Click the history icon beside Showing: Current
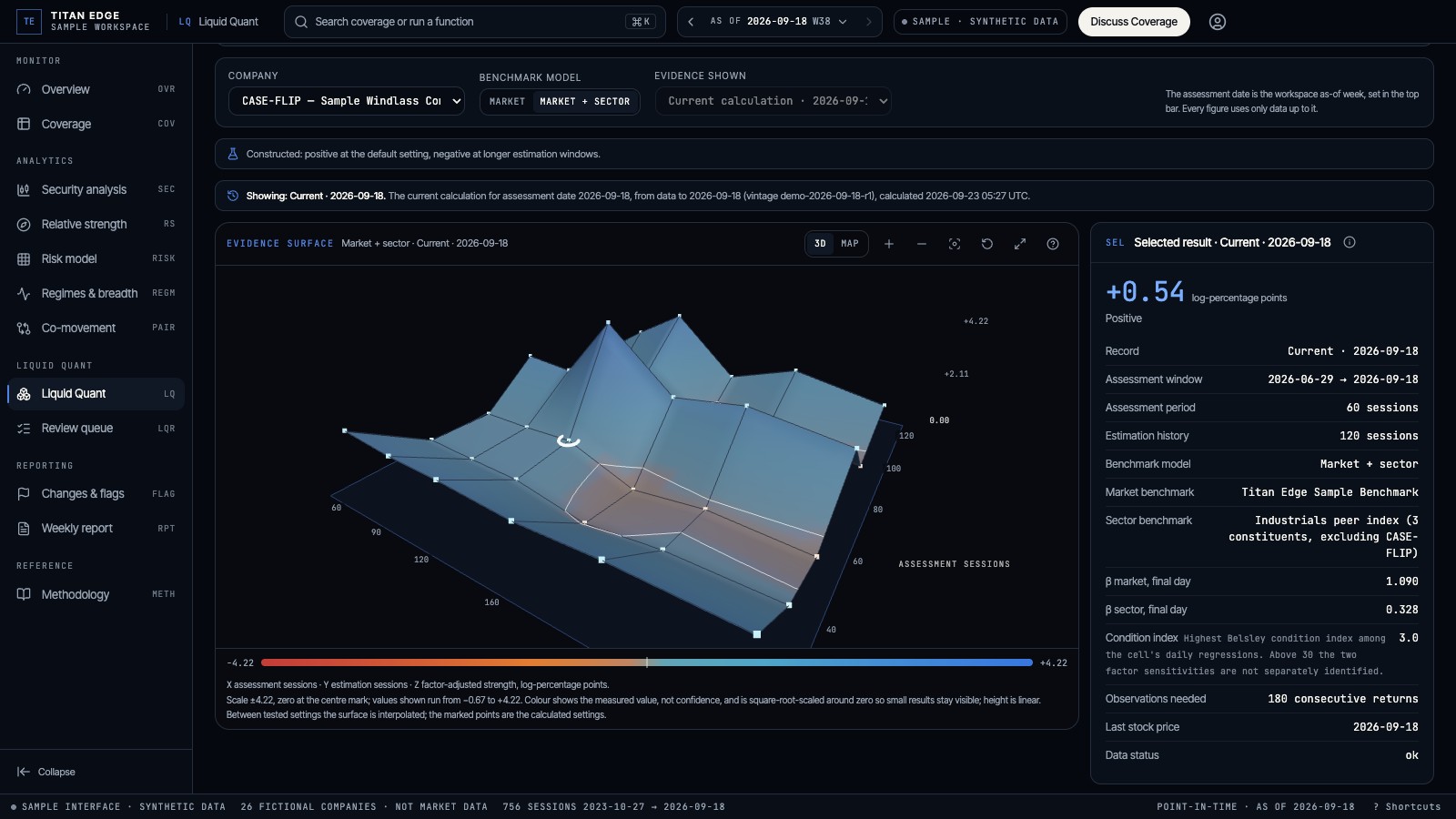This screenshot has width=1456, height=819. point(233,196)
